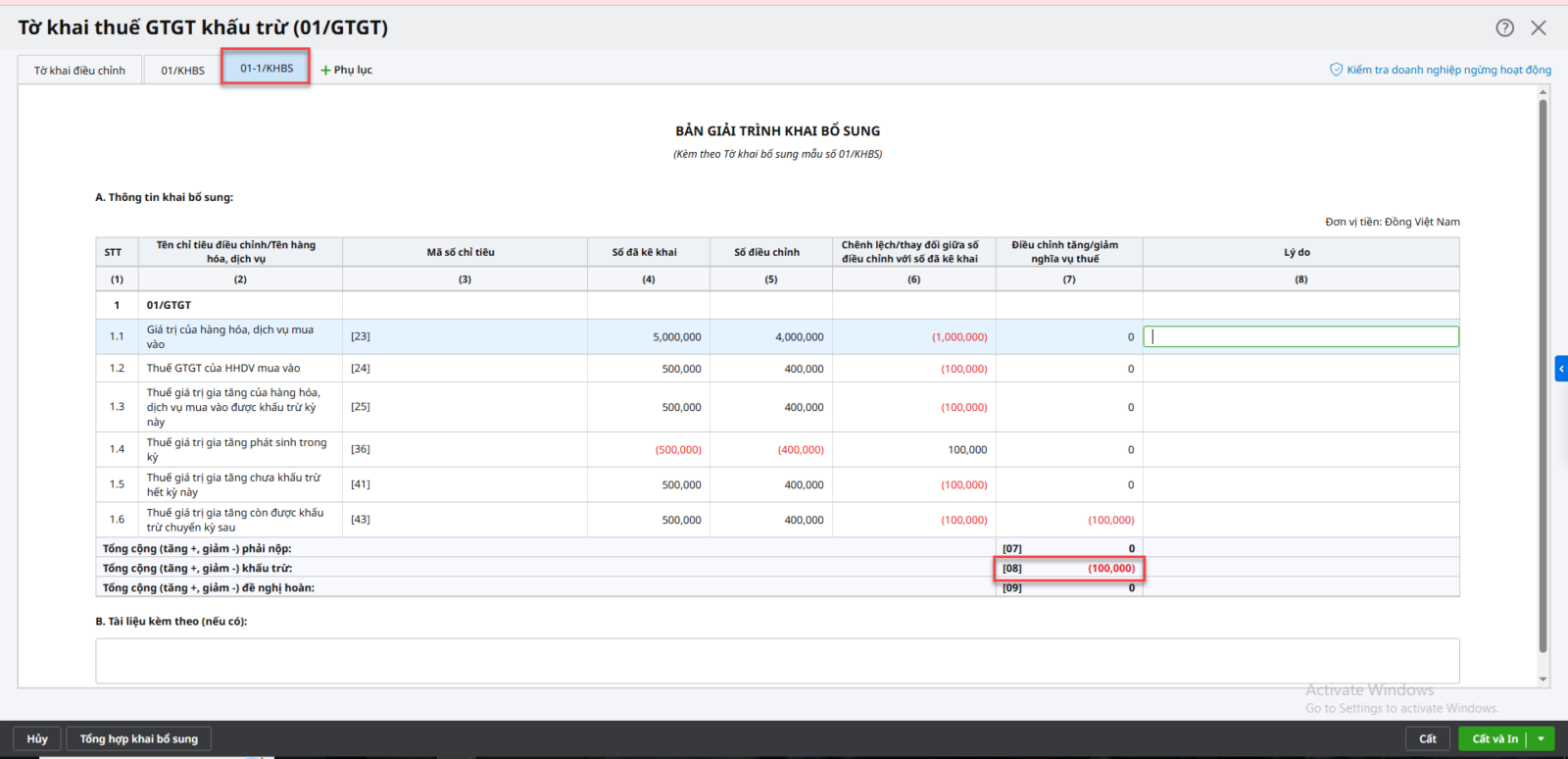Click the Tài liệu kèm theo text box
Viewport: 1568px width, 759px height.
coord(776,660)
